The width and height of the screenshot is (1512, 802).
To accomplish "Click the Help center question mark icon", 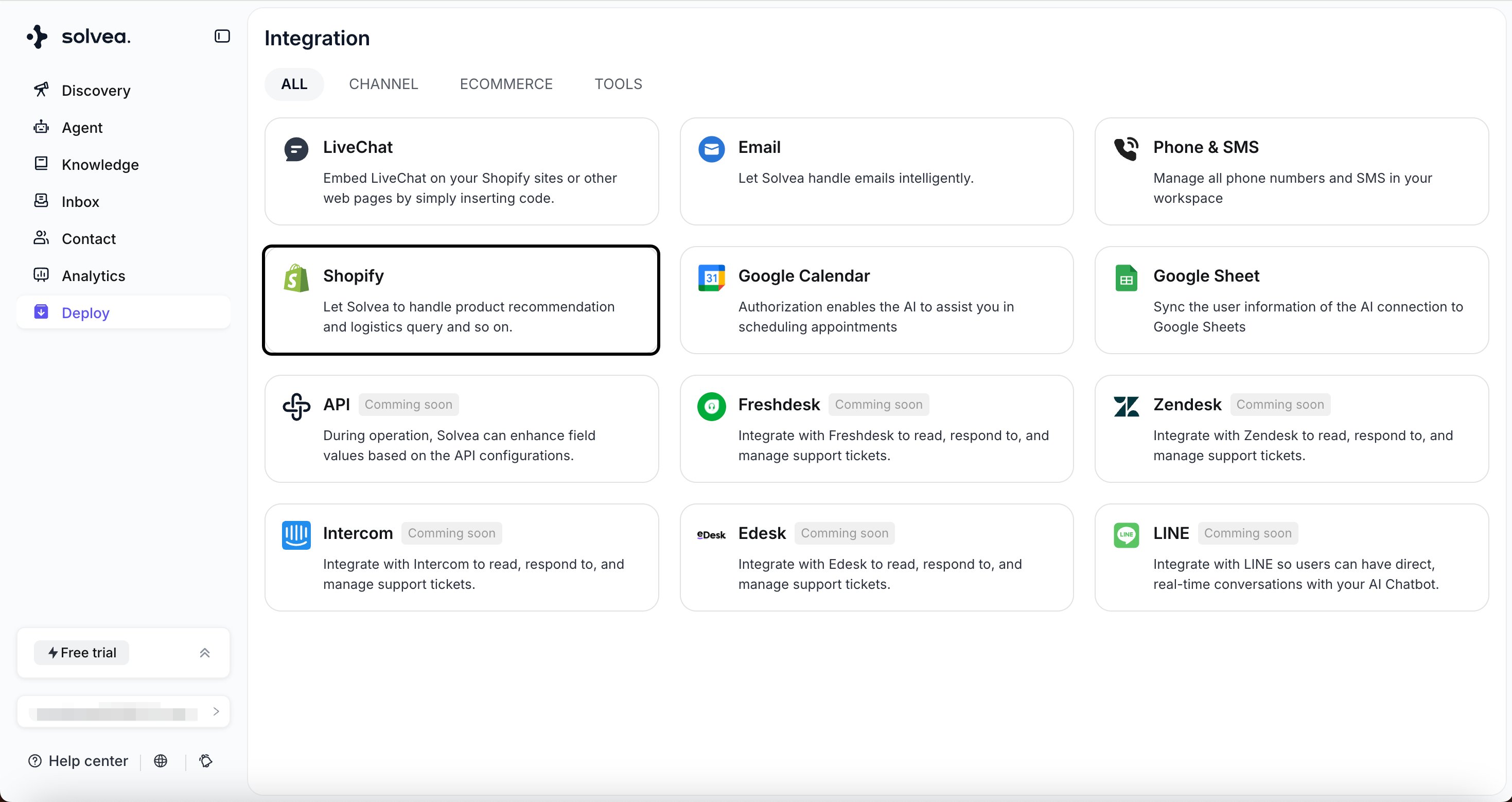I will (x=35, y=760).
